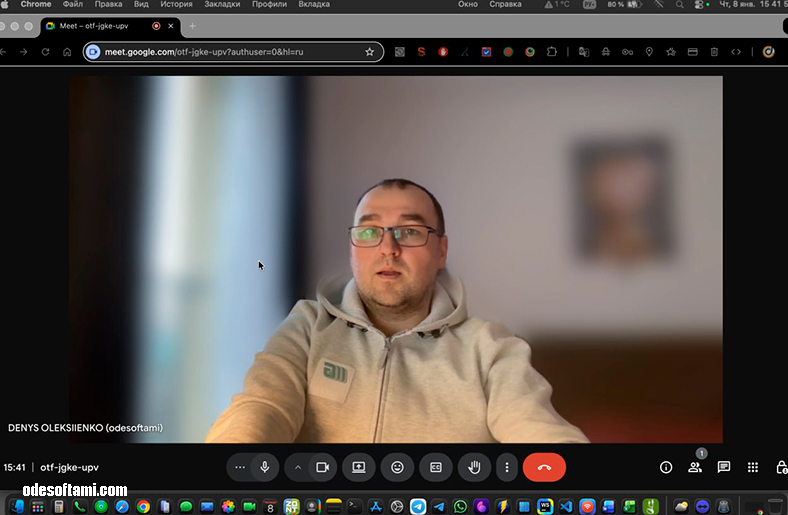Screen dimensions: 788x515
Task: Reload the Meet page
Action: [x=45, y=52]
